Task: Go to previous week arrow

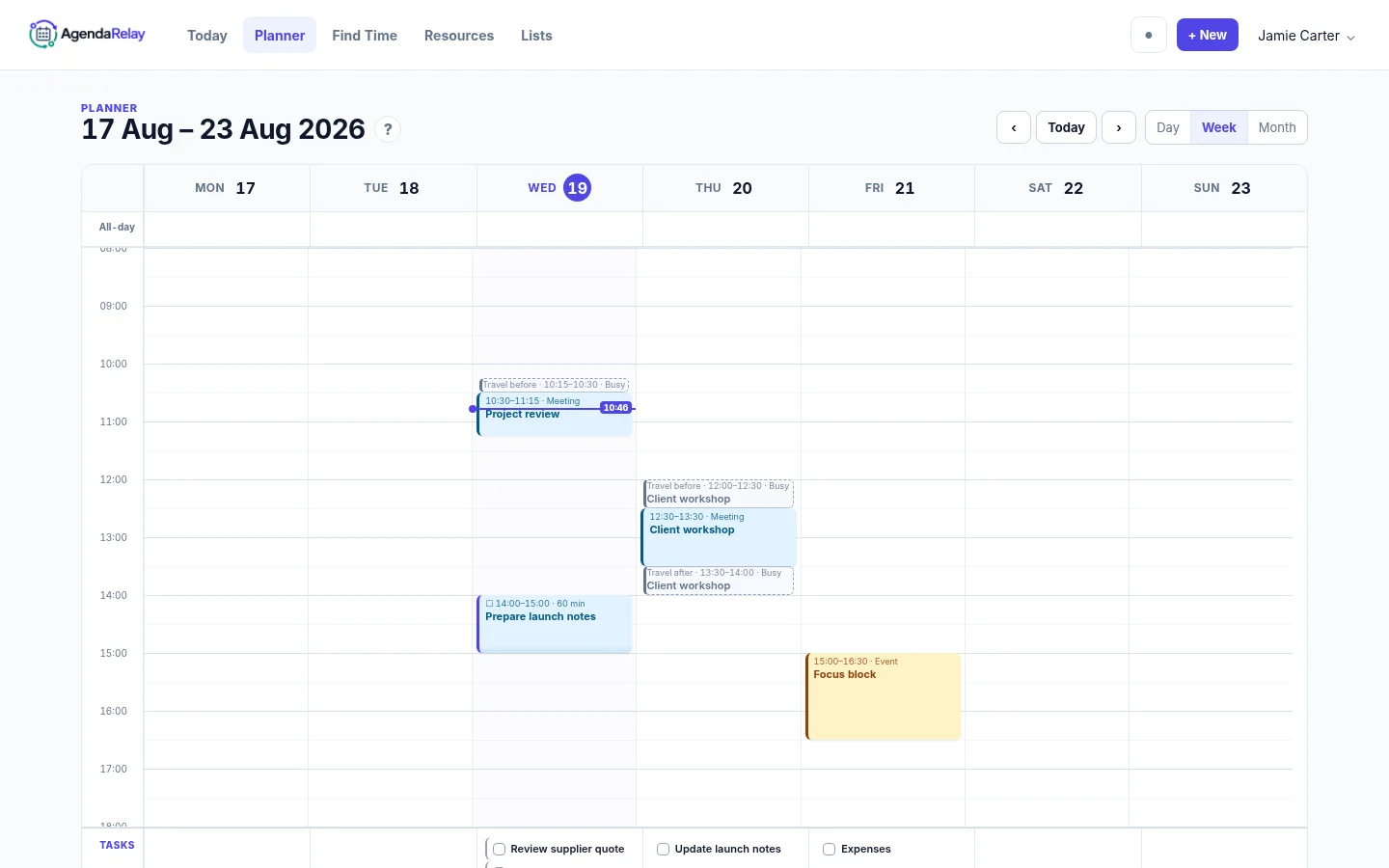Action: (x=1014, y=127)
